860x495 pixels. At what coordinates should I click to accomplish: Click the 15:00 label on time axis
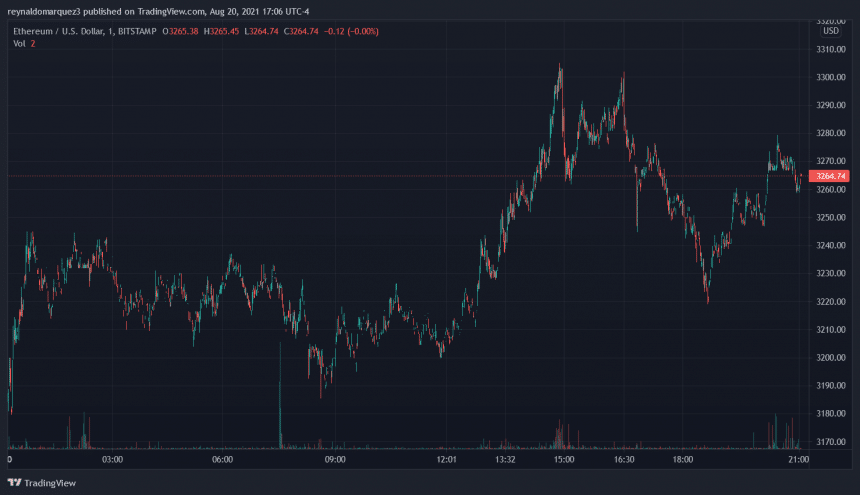[x=564, y=460]
